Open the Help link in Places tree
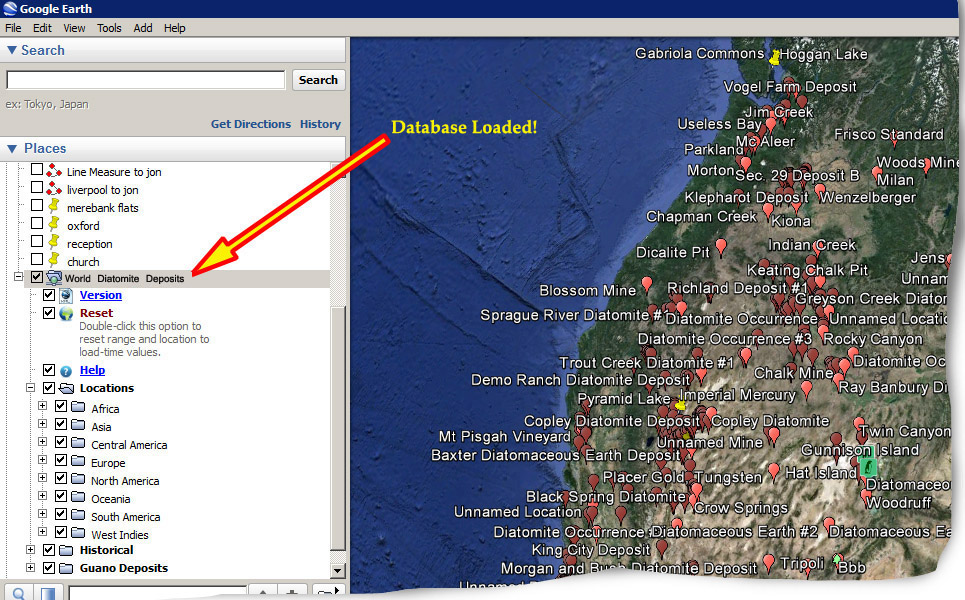This screenshot has width=965, height=600. (x=92, y=370)
